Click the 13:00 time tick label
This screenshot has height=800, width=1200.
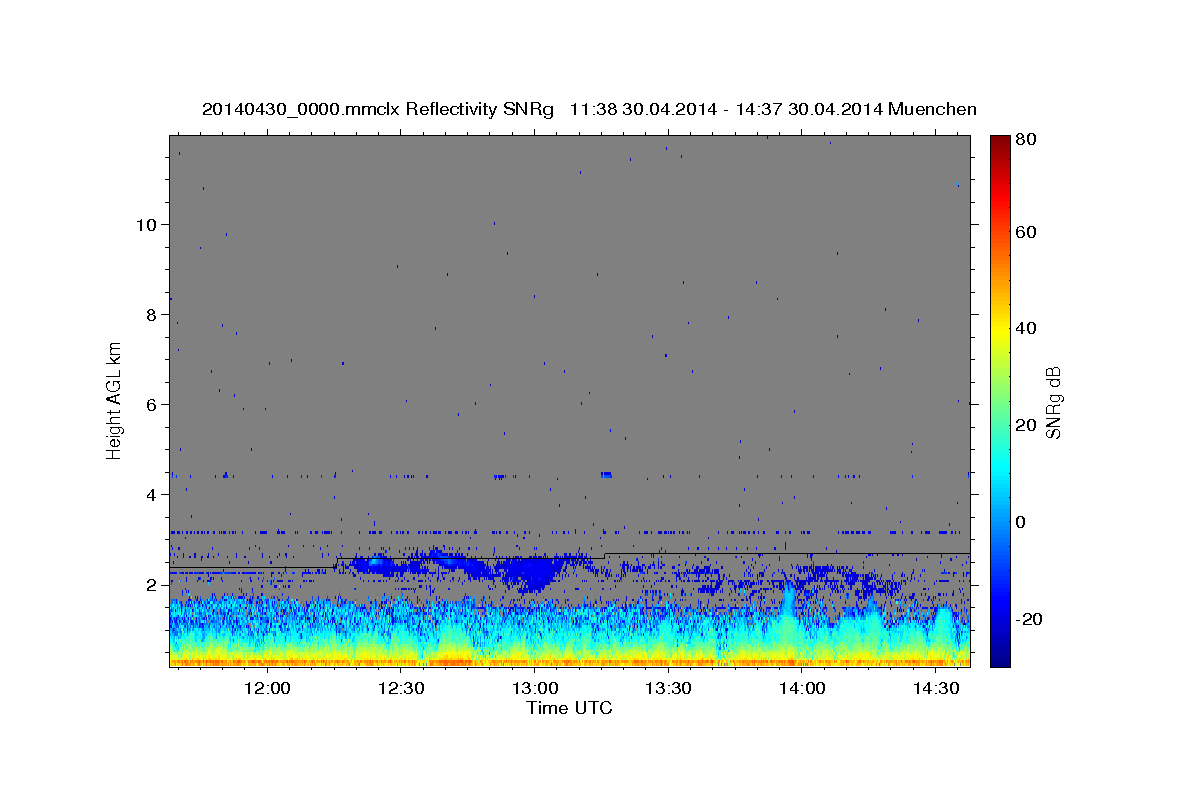click(x=535, y=689)
